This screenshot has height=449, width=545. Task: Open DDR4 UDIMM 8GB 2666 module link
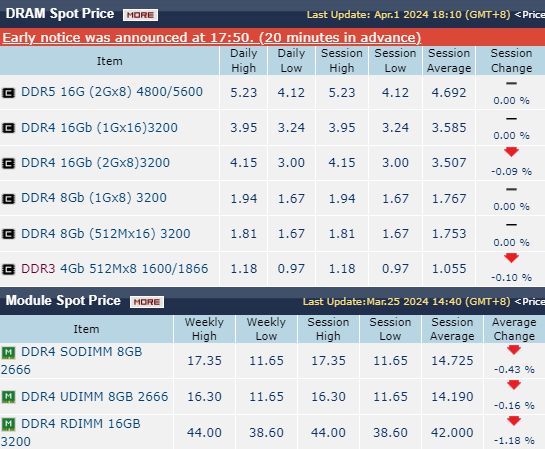pyautogui.click(x=95, y=397)
